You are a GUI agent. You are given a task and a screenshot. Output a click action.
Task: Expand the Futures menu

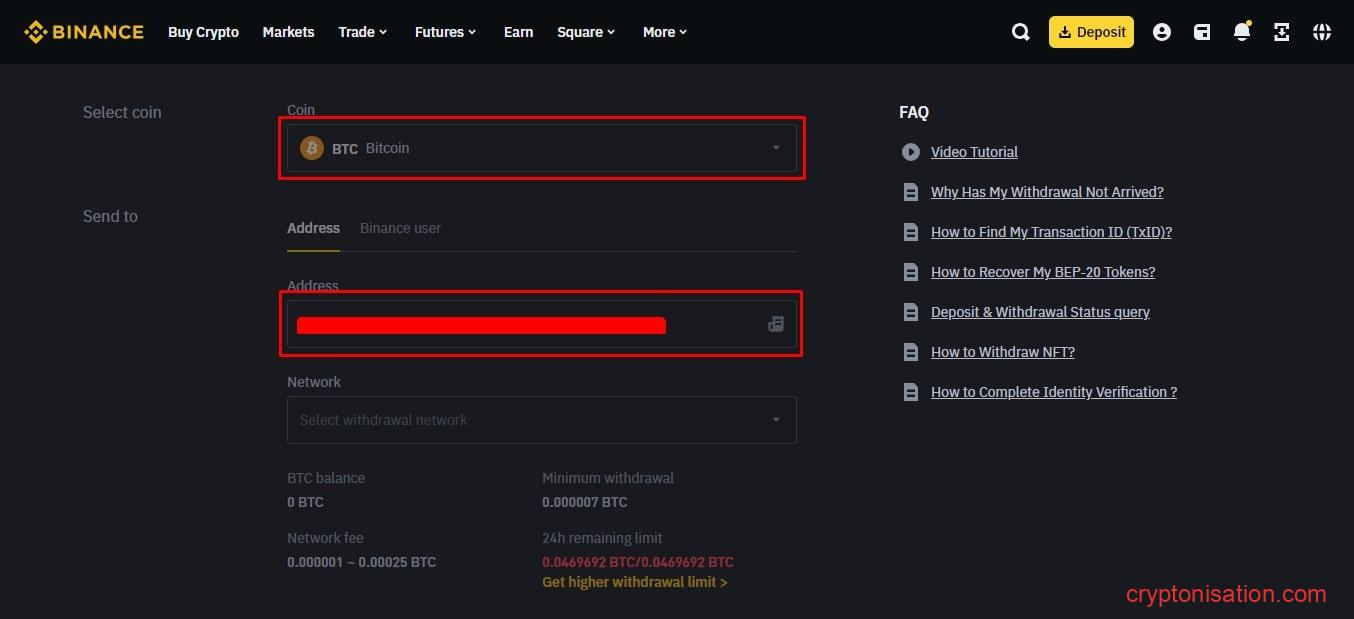point(445,32)
